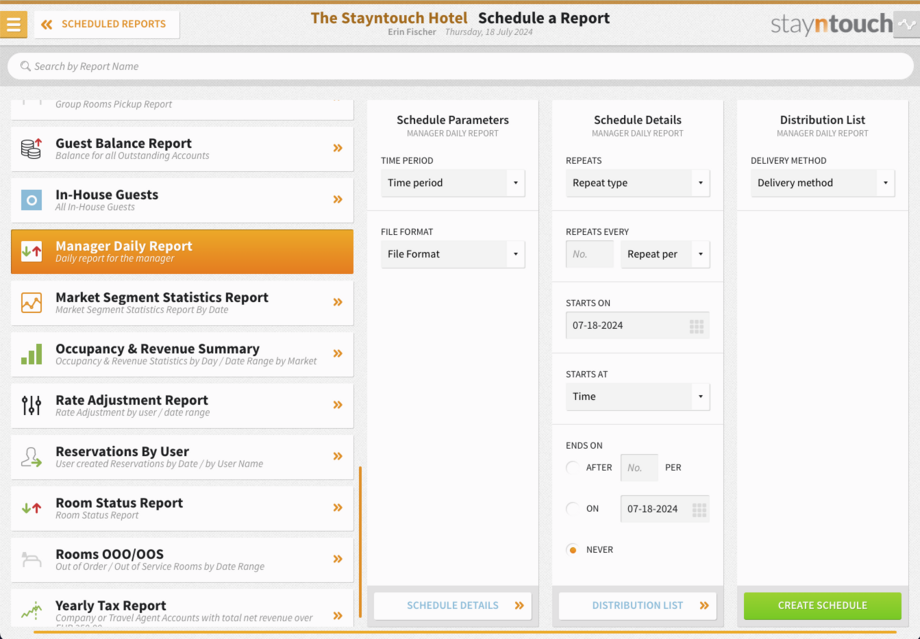Screen dimensions: 920x639
Task: Click Yearly Tax Report chevron arrow
Action: (x=338, y=616)
